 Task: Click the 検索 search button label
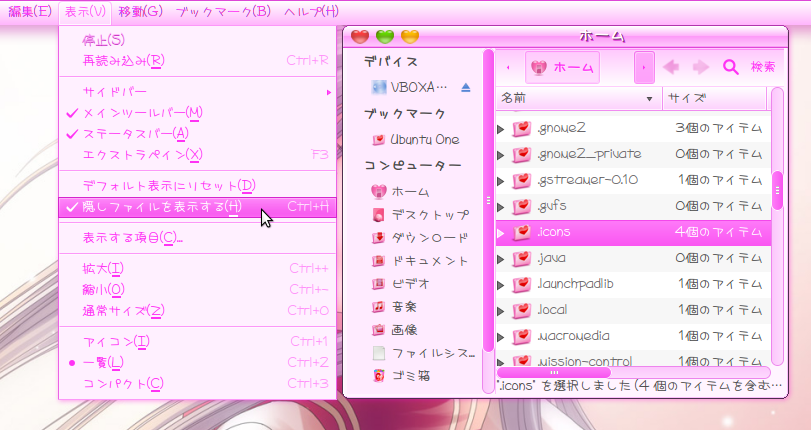coord(763,67)
